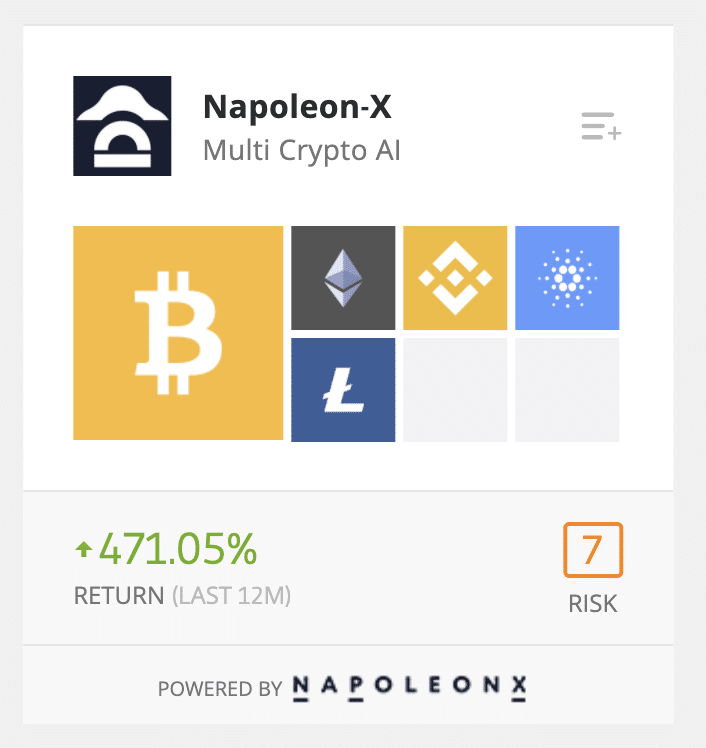Click the orange risk score 7 box
Image resolution: width=706 pixels, height=748 pixels.
(x=593, y=550)
